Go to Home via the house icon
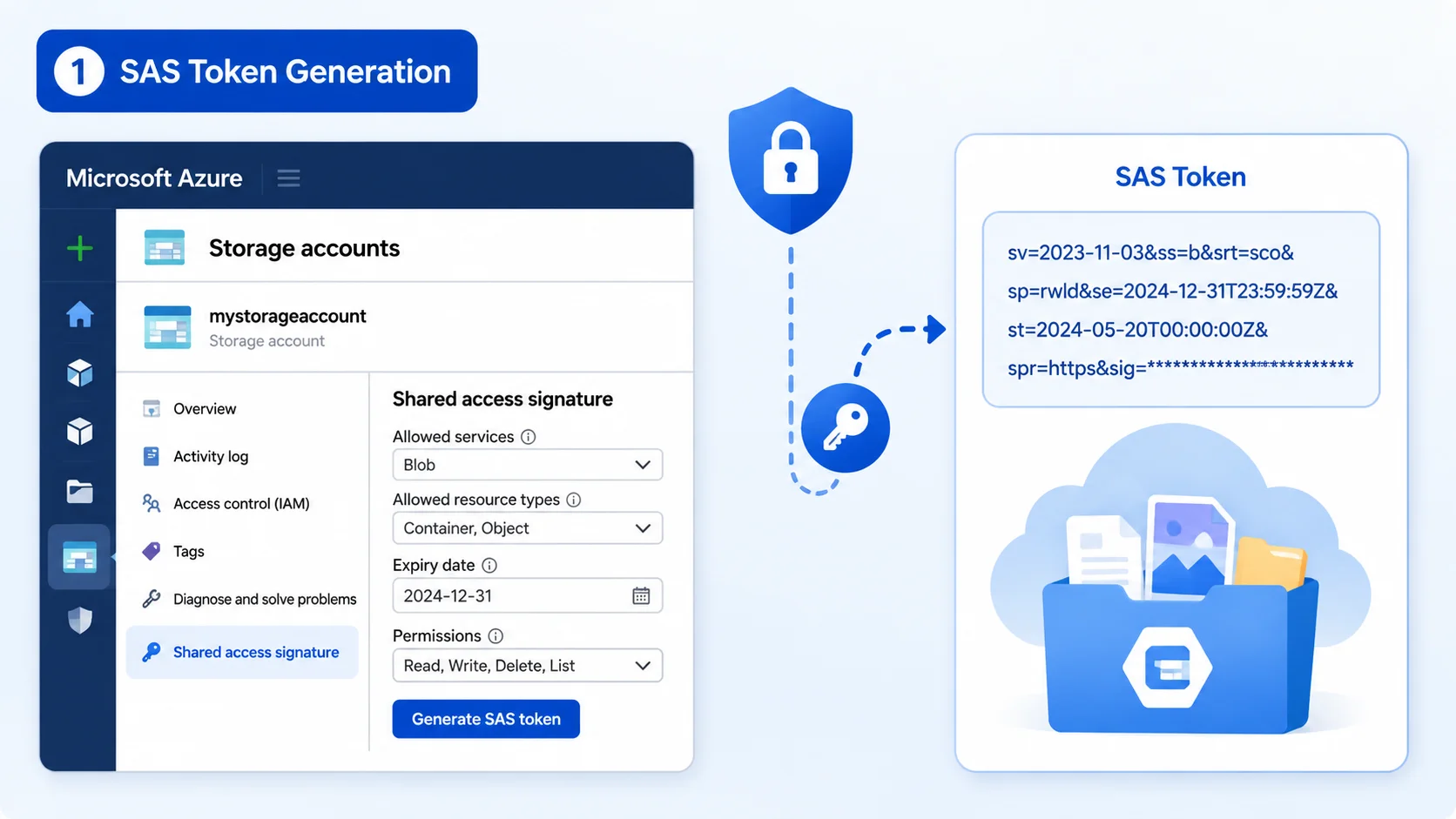The image size is (1456, 819). pyautogui.click(x=80, y=314)
